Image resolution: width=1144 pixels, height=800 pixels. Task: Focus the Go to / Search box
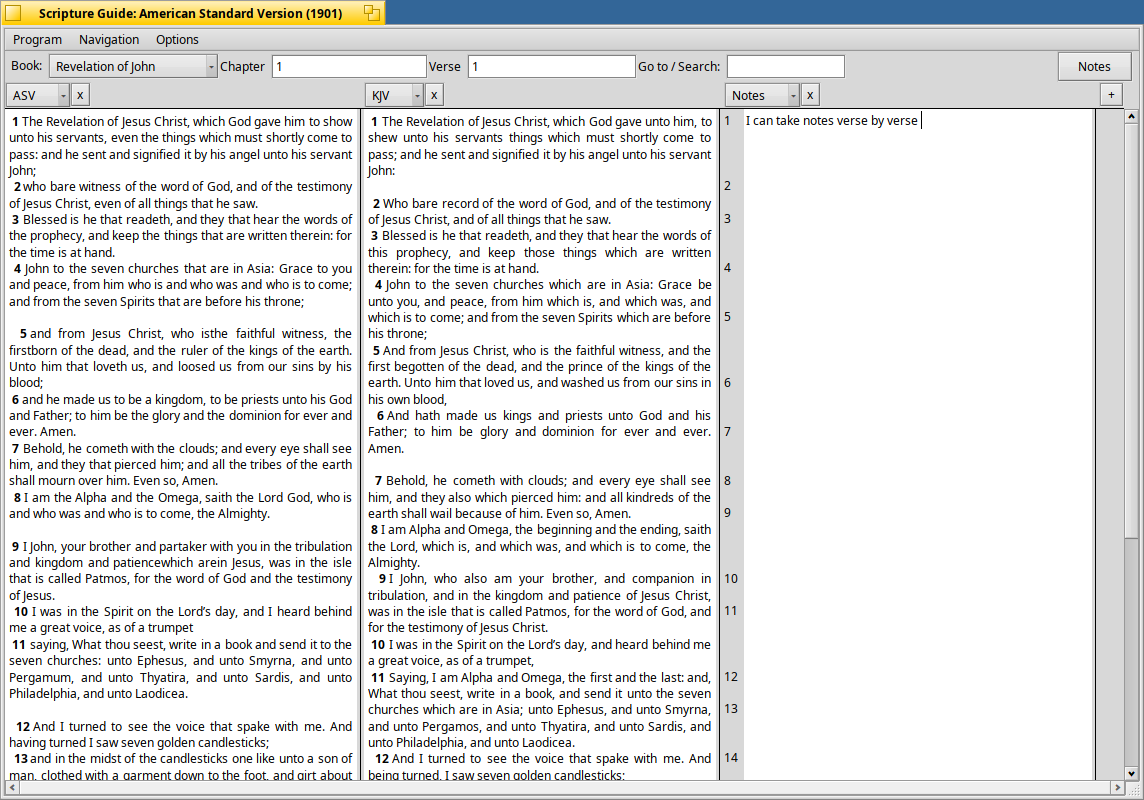(786, 66)
